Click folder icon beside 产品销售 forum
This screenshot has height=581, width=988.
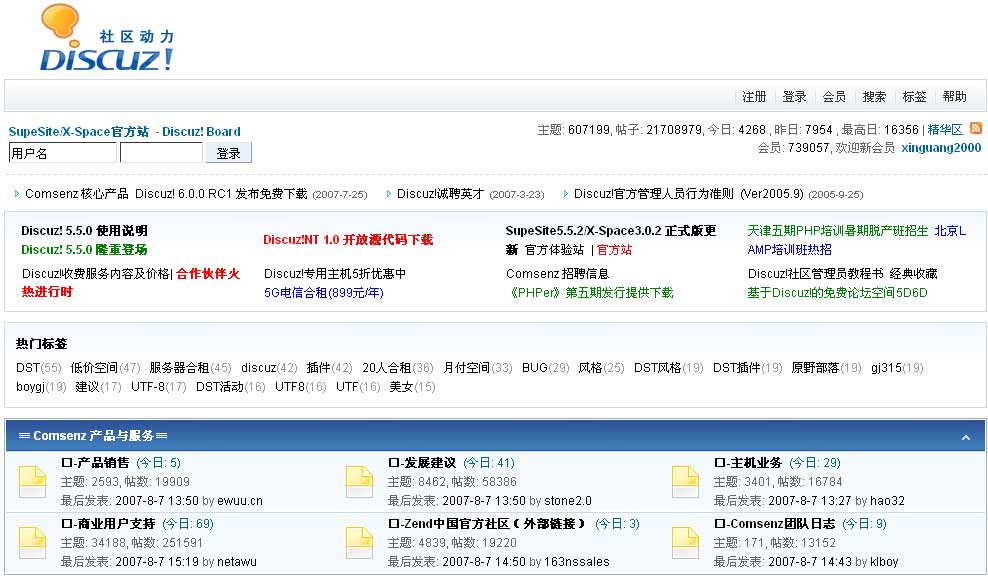32,482
